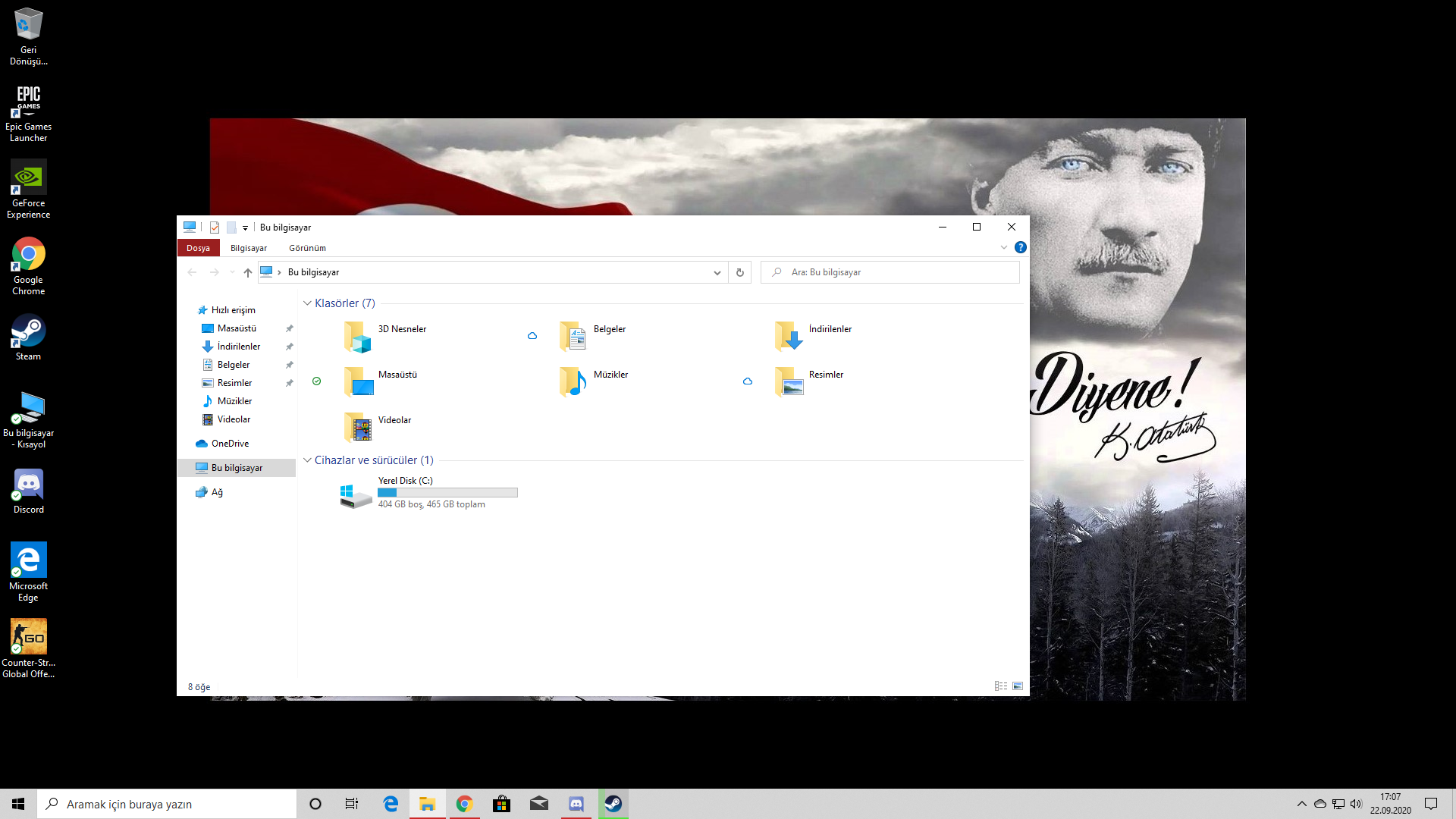
Task: Click the OneDrive cloud tray icon
Action: coord(1319,804)
